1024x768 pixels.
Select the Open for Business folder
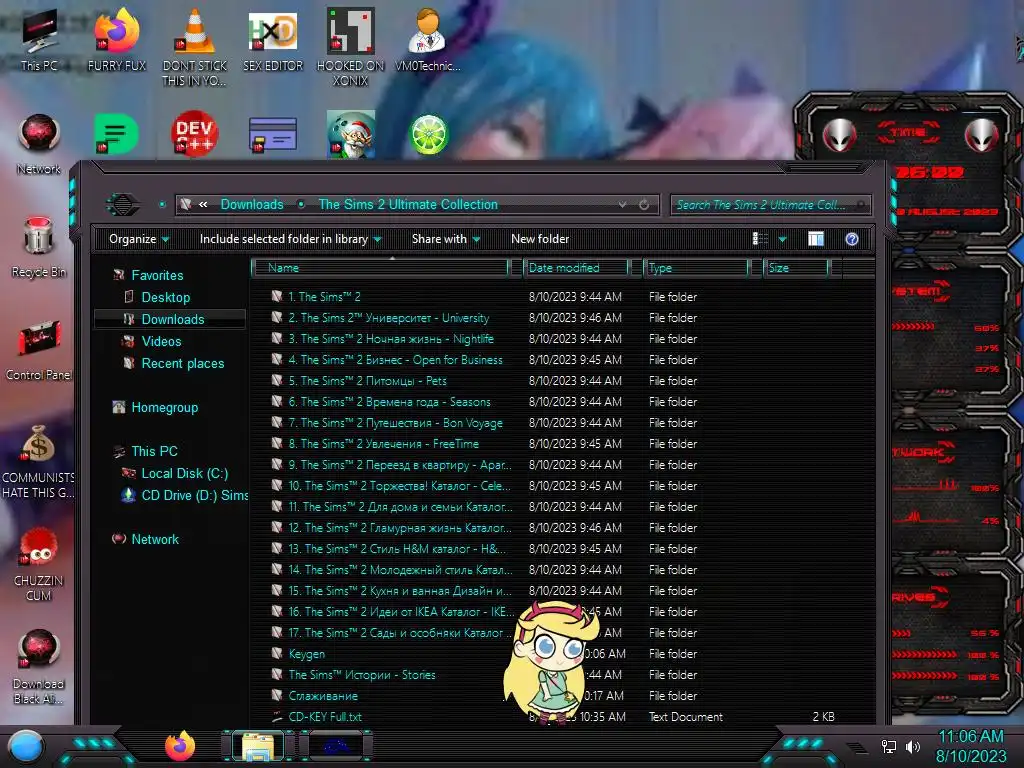pyautogui.click(x=395, y=360)
